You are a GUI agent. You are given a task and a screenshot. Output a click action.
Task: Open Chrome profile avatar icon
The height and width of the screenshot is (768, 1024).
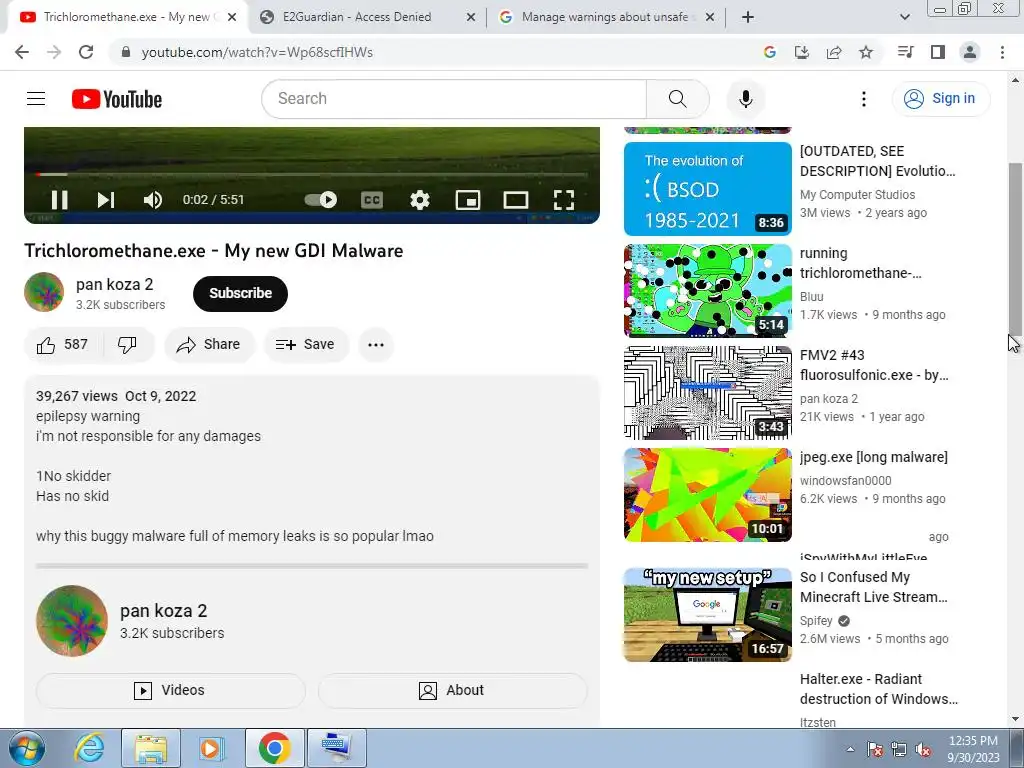point(970,52)
